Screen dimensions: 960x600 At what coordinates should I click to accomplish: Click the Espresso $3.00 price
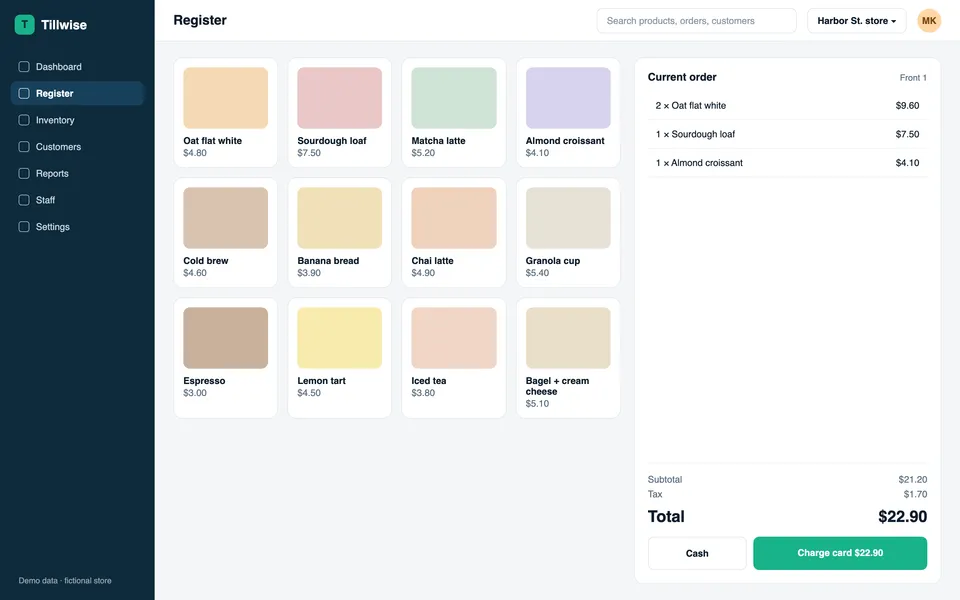(x=195, y=393)
